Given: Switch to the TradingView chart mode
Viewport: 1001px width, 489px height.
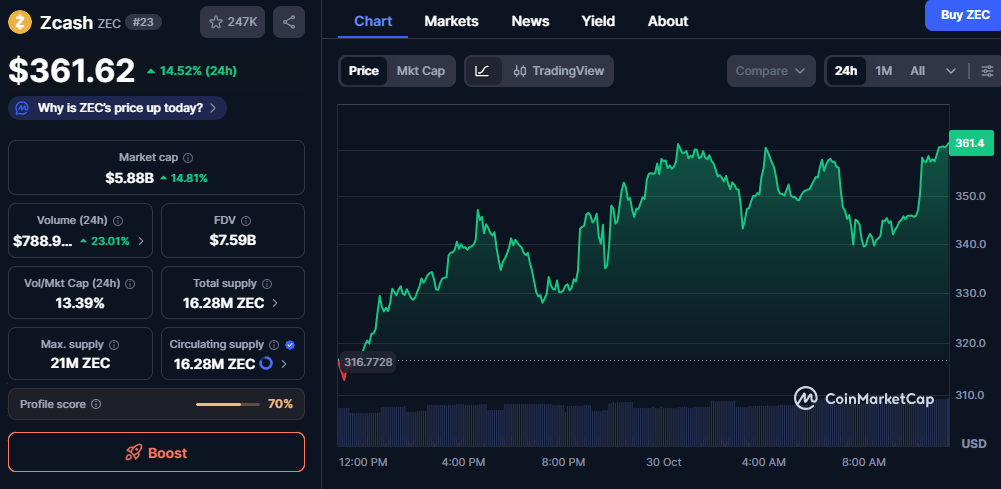Looking at the screenshot, I should coord(559,71).
